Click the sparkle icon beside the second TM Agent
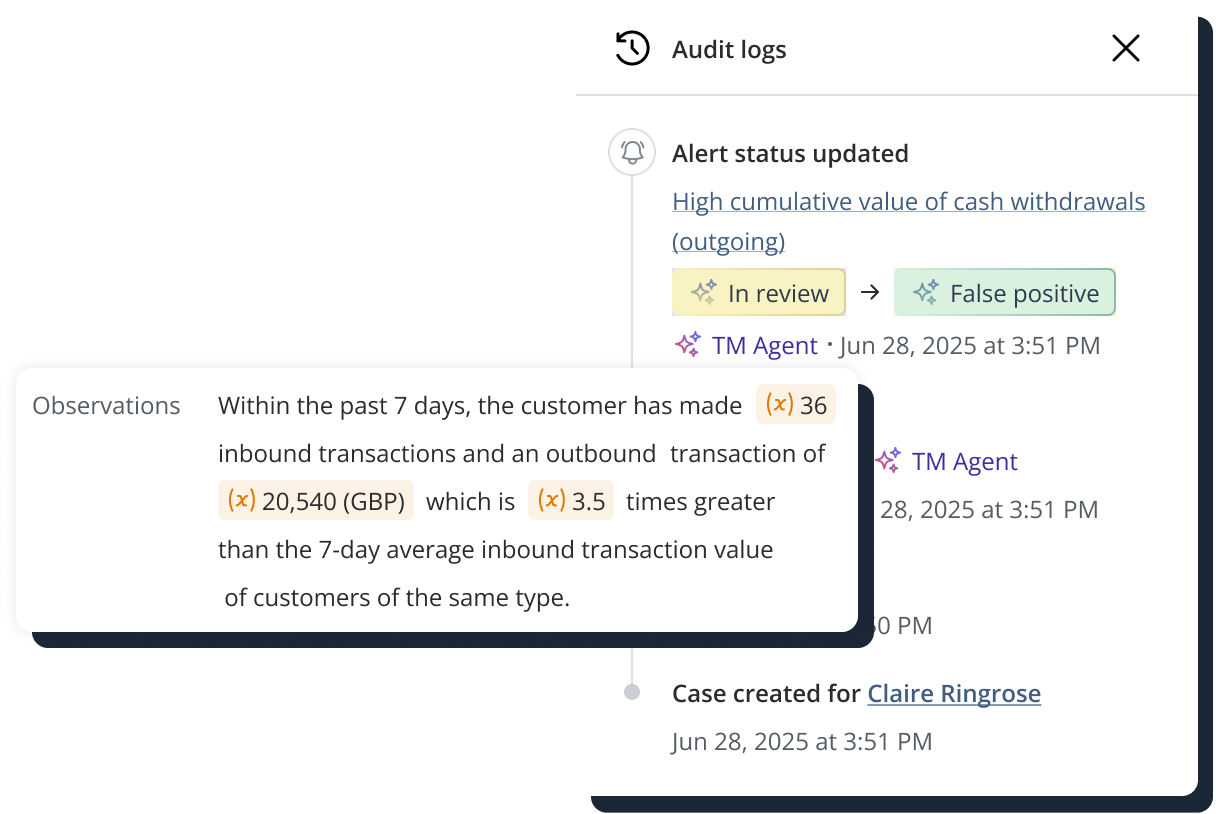 point(888,461)
